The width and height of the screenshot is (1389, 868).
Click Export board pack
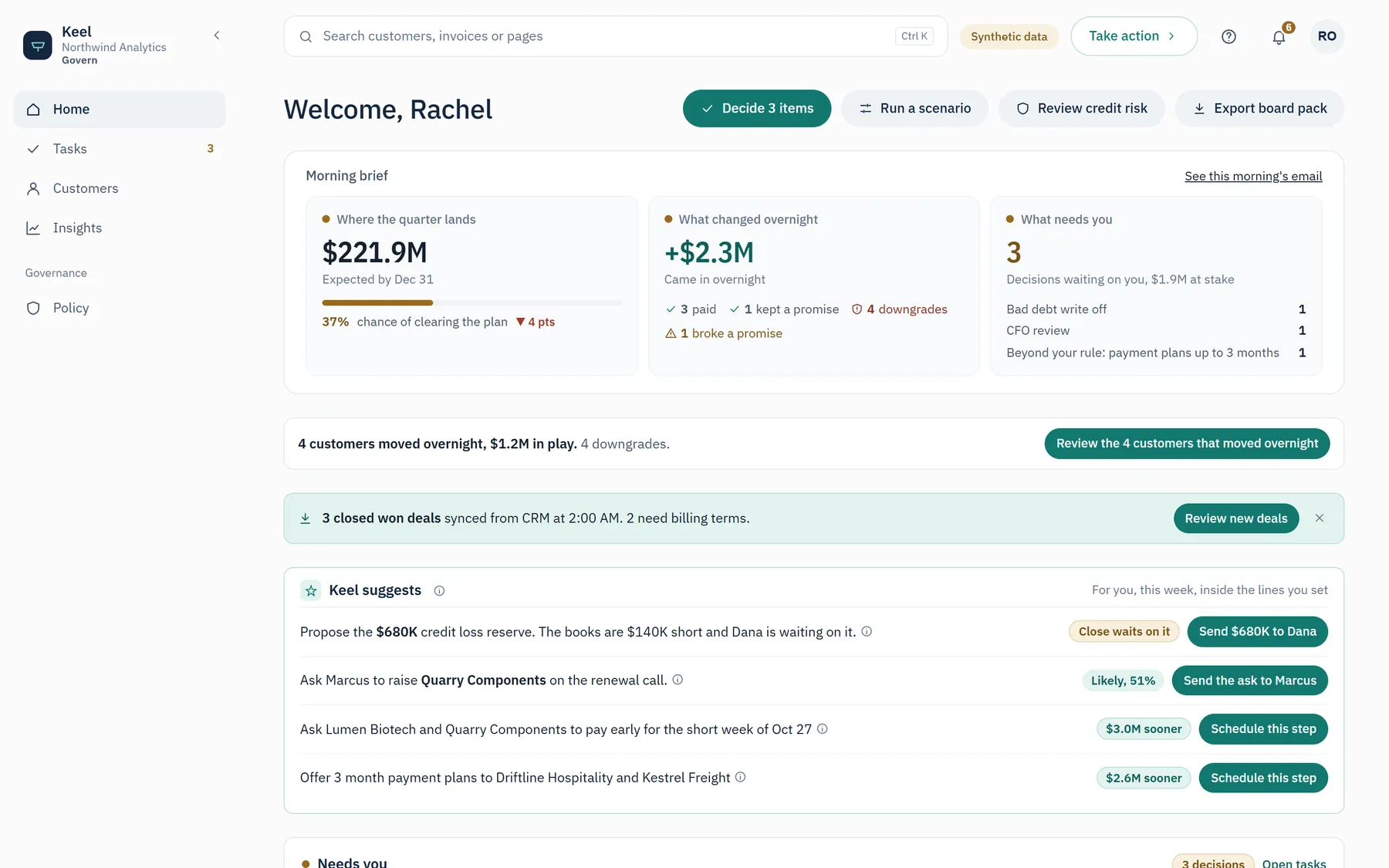click(x=1259, y=109)
